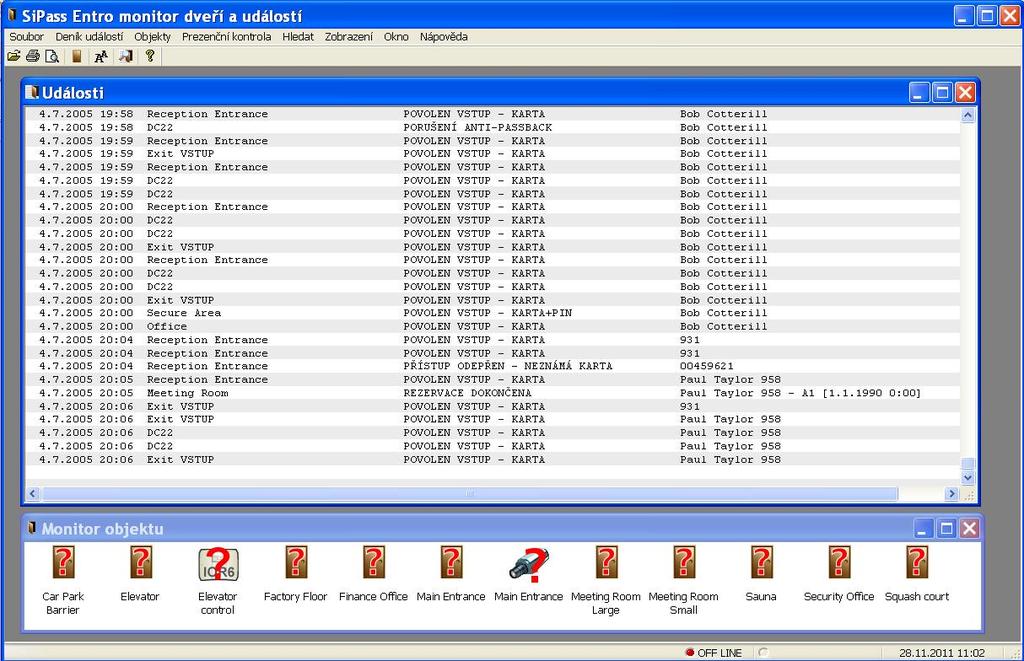The height and width of the screenshot is (661, 1024).
Task: Select the Main Entrance door icon
Action: point(451,563)
